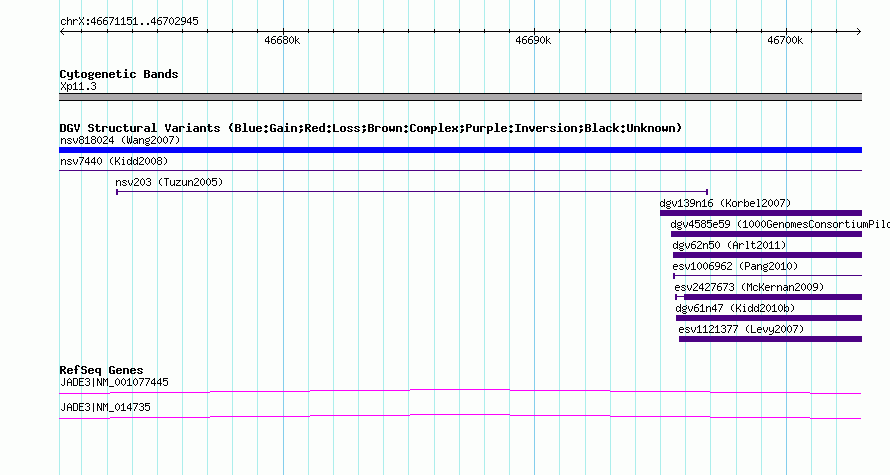
Task: Click the purple dgv62n50 variant bar
Action: (x=767, y=255)
